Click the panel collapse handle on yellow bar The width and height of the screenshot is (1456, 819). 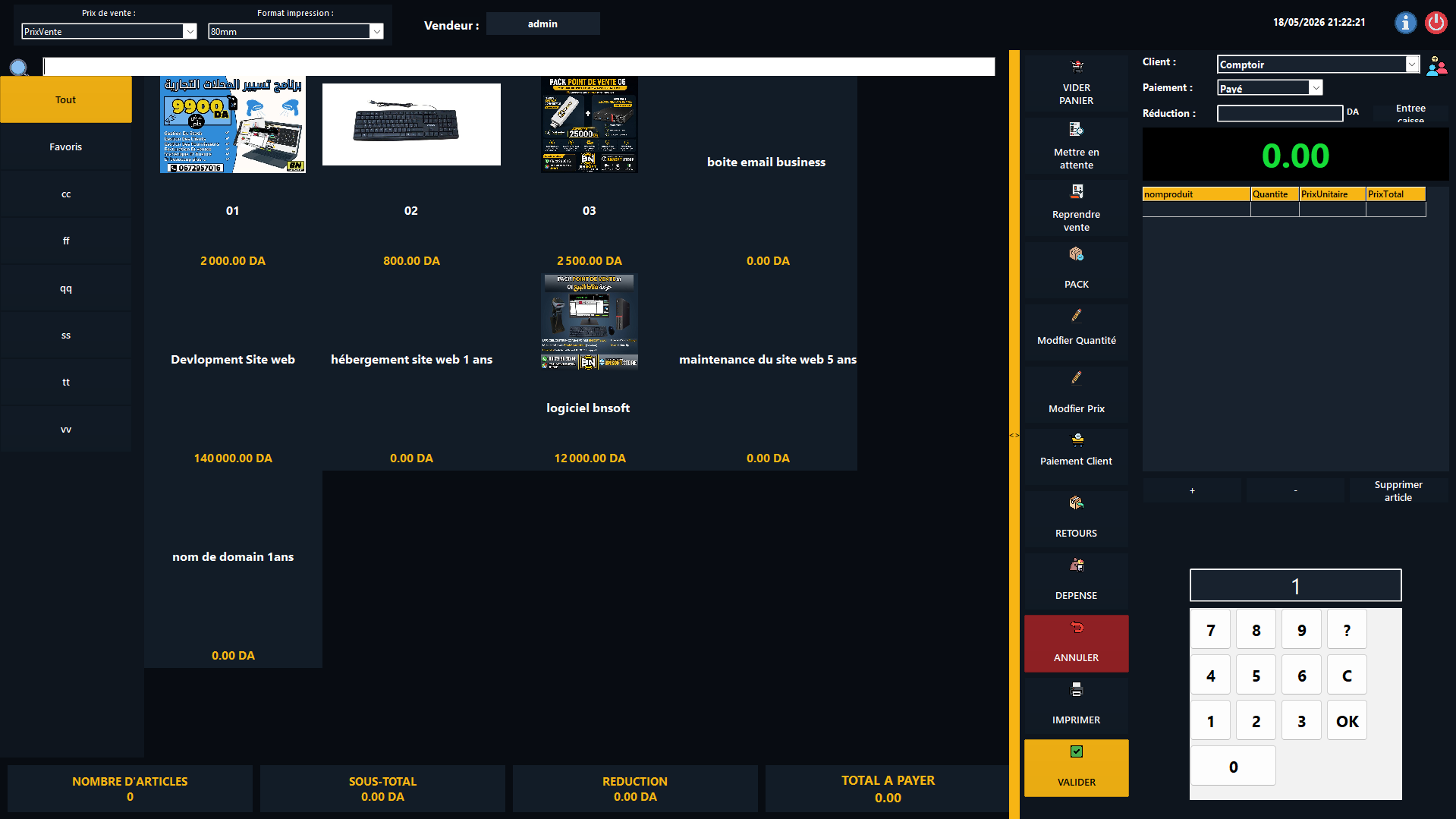coord(1014,435)
